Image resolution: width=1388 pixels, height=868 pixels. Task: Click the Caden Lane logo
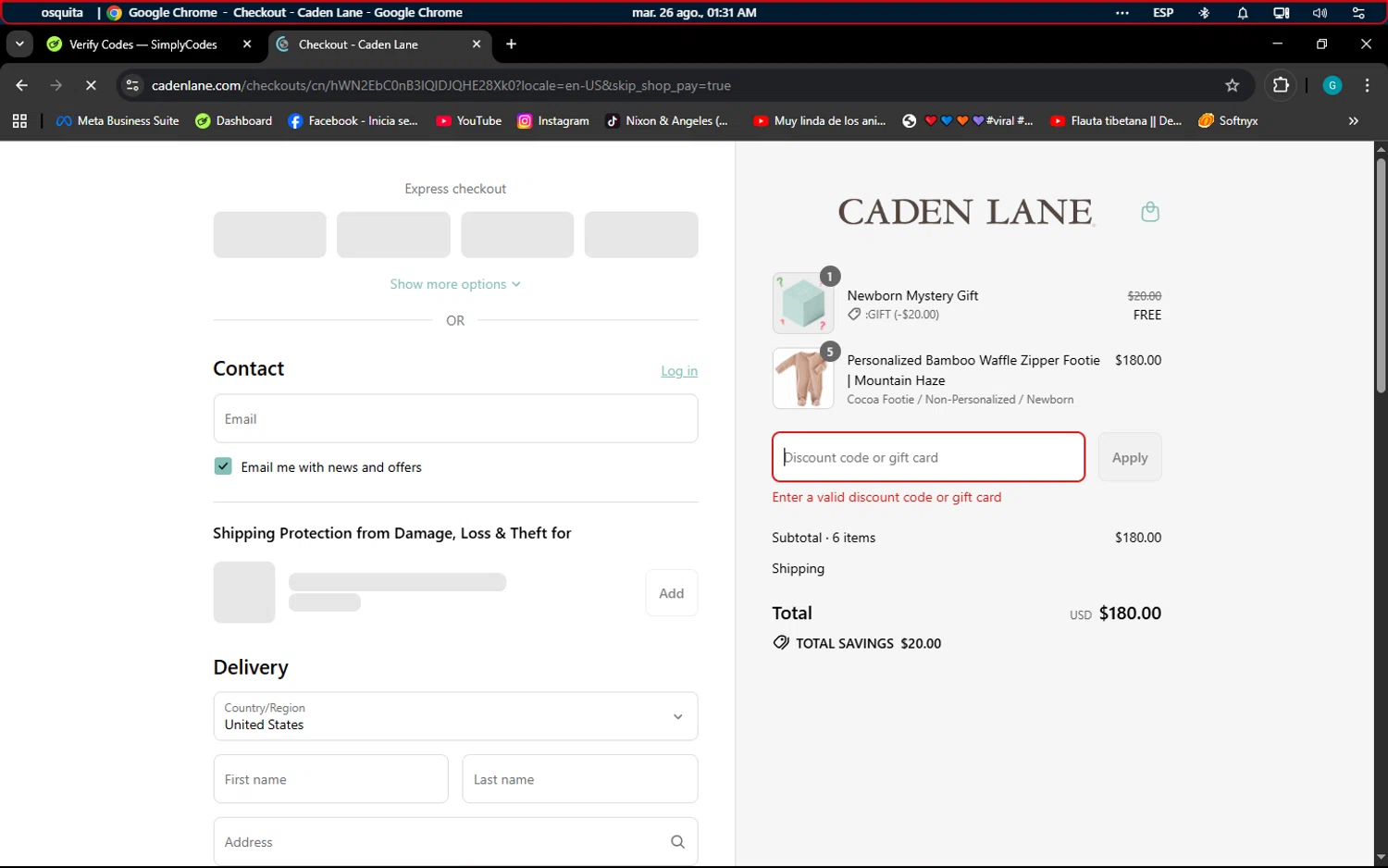point(965,212)
